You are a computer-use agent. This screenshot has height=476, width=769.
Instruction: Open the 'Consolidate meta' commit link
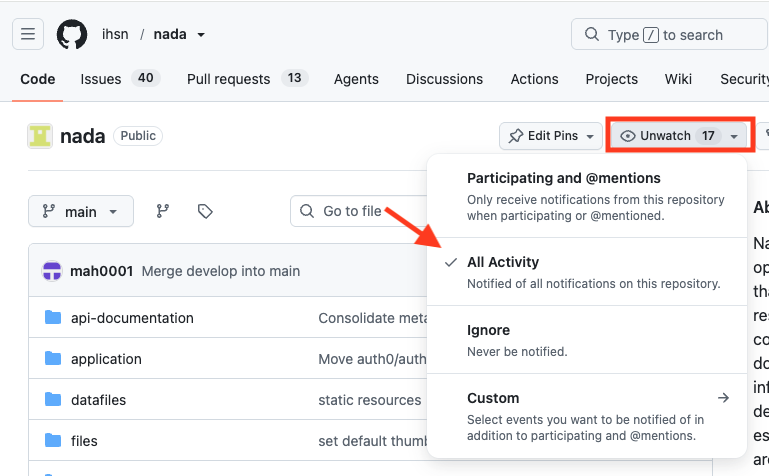coord(373,318)
